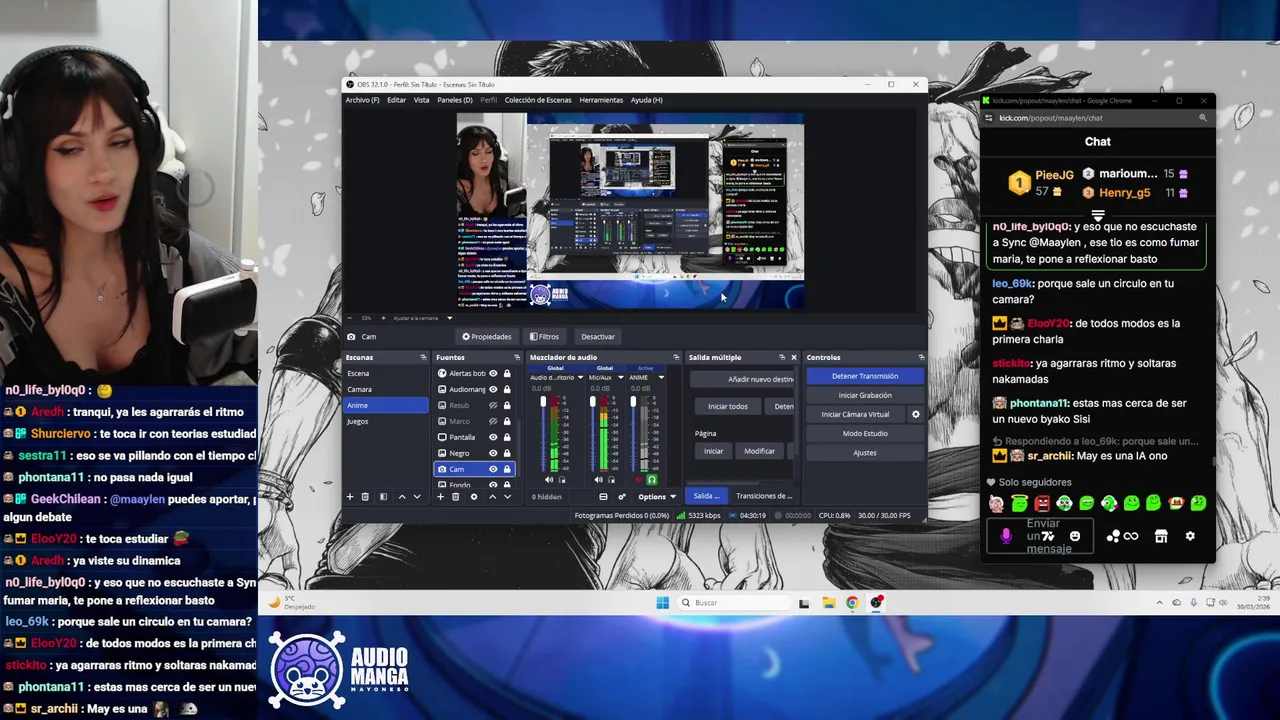1280x720 pixels.
Task: Click the microphone icon in the Kick chat
Action: click(x=1006, y=536)
